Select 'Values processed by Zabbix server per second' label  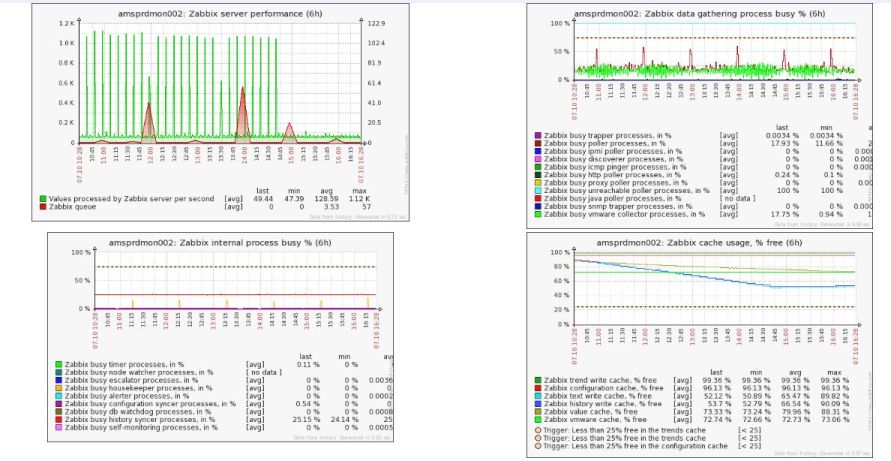(131, 199)
